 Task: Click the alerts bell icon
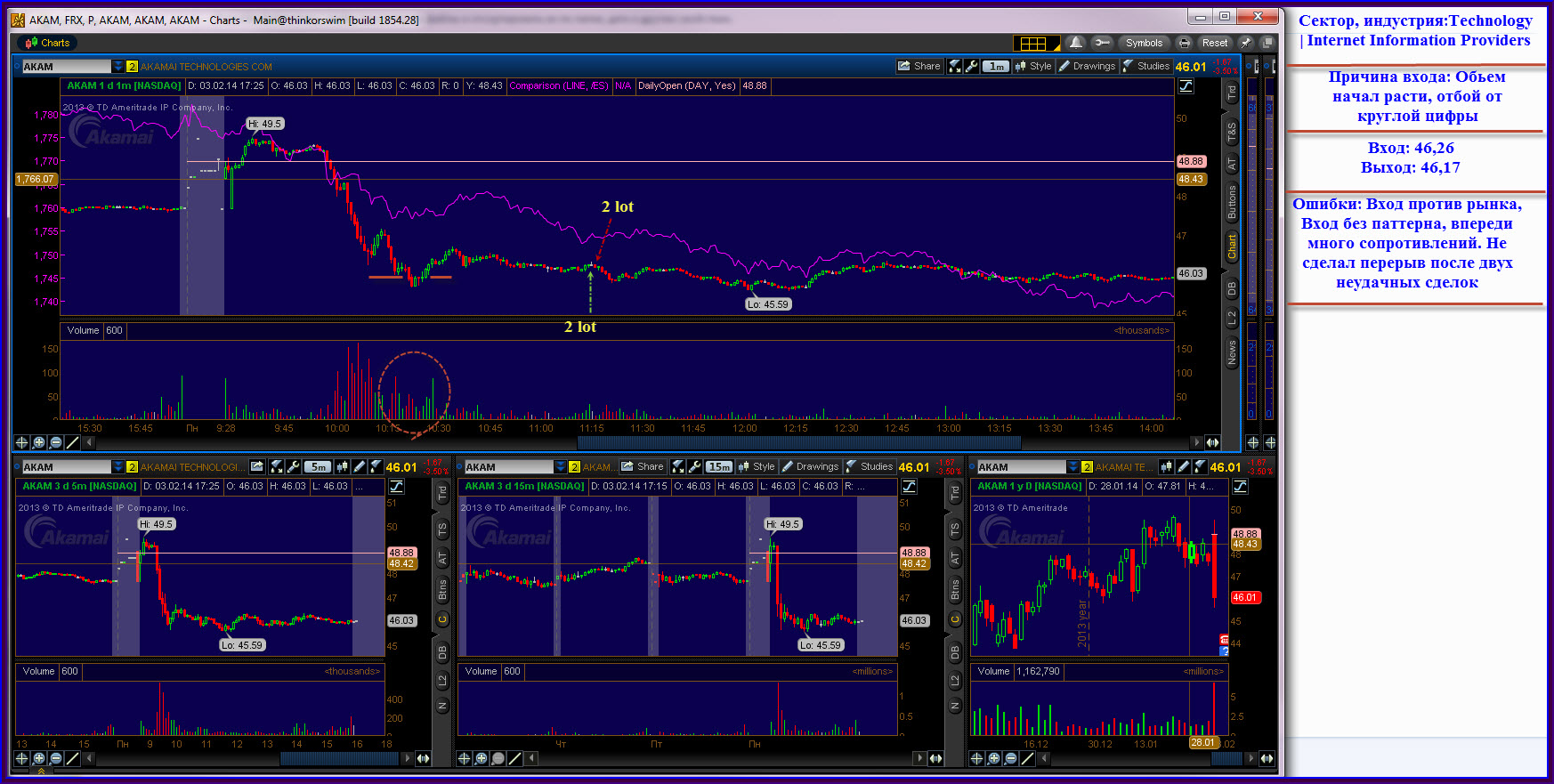1076,43
